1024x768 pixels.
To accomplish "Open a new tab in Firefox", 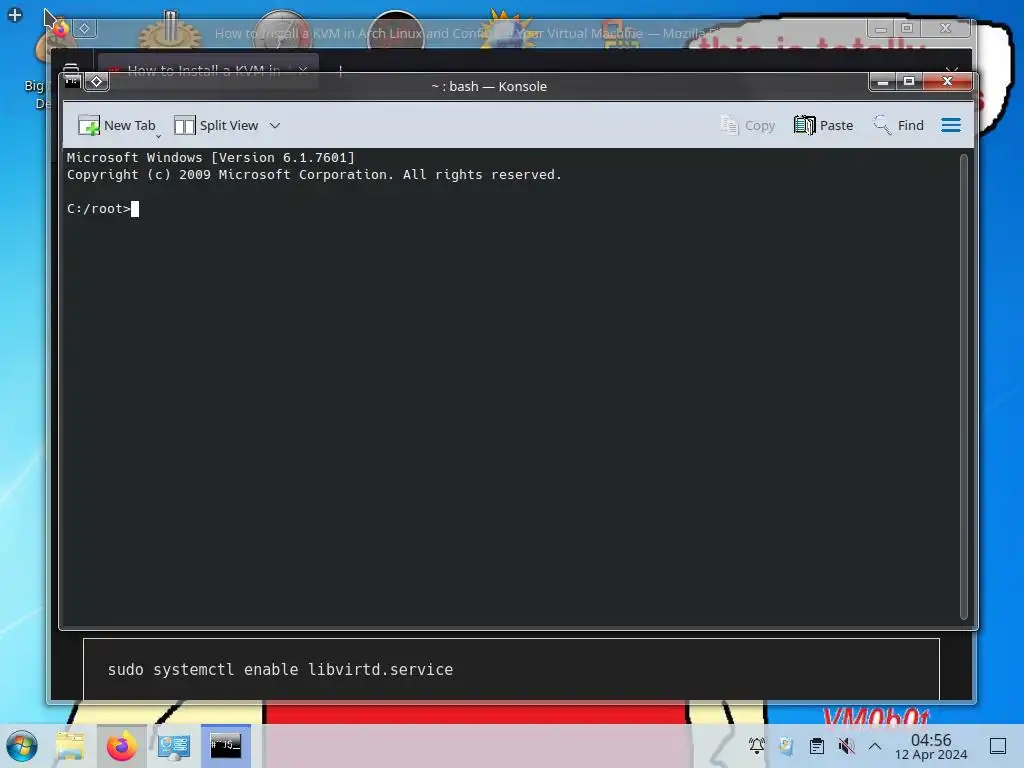I will tap(340, 70).
